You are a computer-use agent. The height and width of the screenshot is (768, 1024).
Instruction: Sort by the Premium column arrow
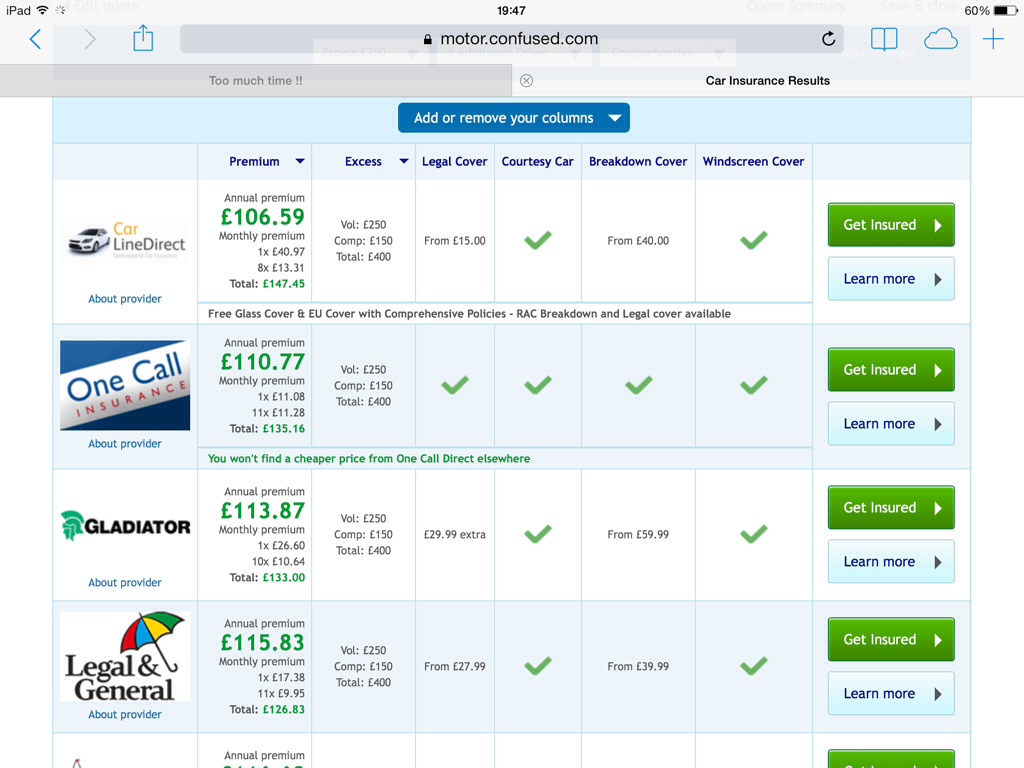[x=300, y=161]
